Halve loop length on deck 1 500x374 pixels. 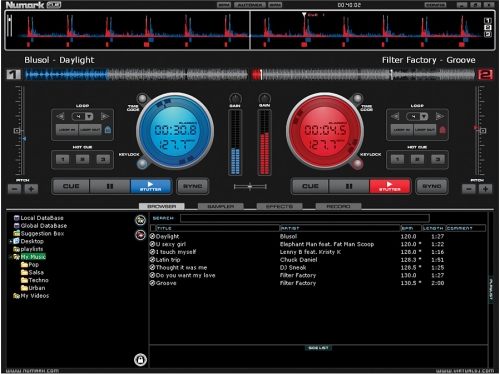tap(61, 116)
